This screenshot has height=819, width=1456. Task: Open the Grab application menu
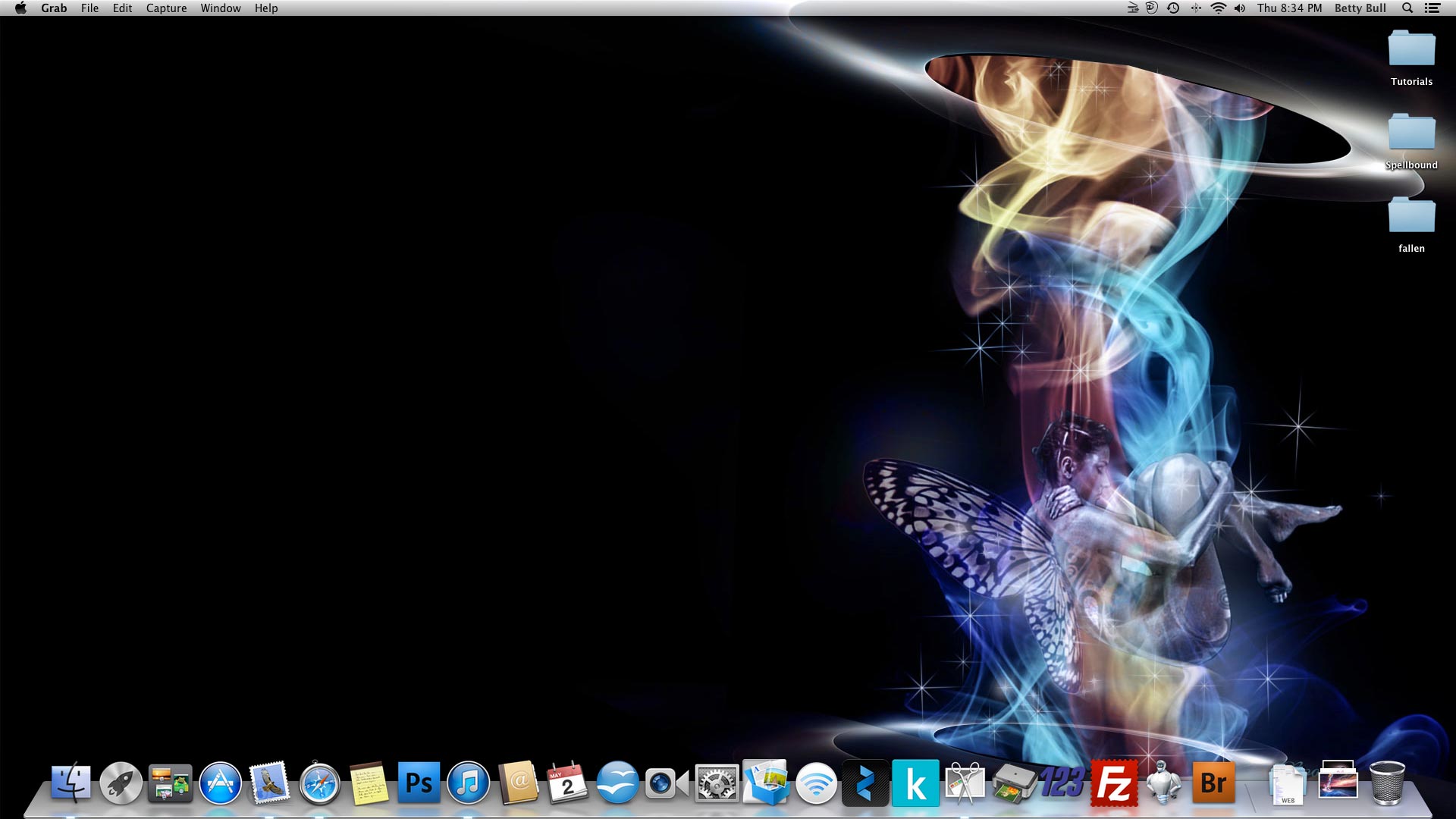pos(54,8)
